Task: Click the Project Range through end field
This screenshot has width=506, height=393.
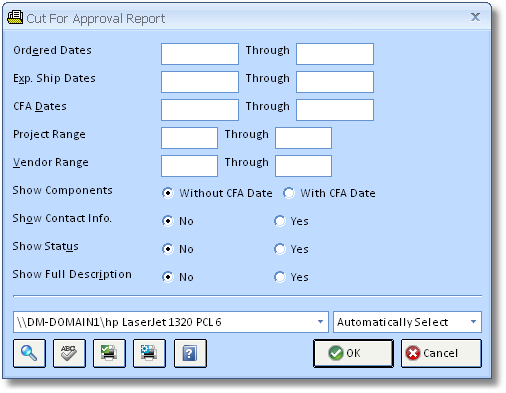Action: click(x=303, y=138)
